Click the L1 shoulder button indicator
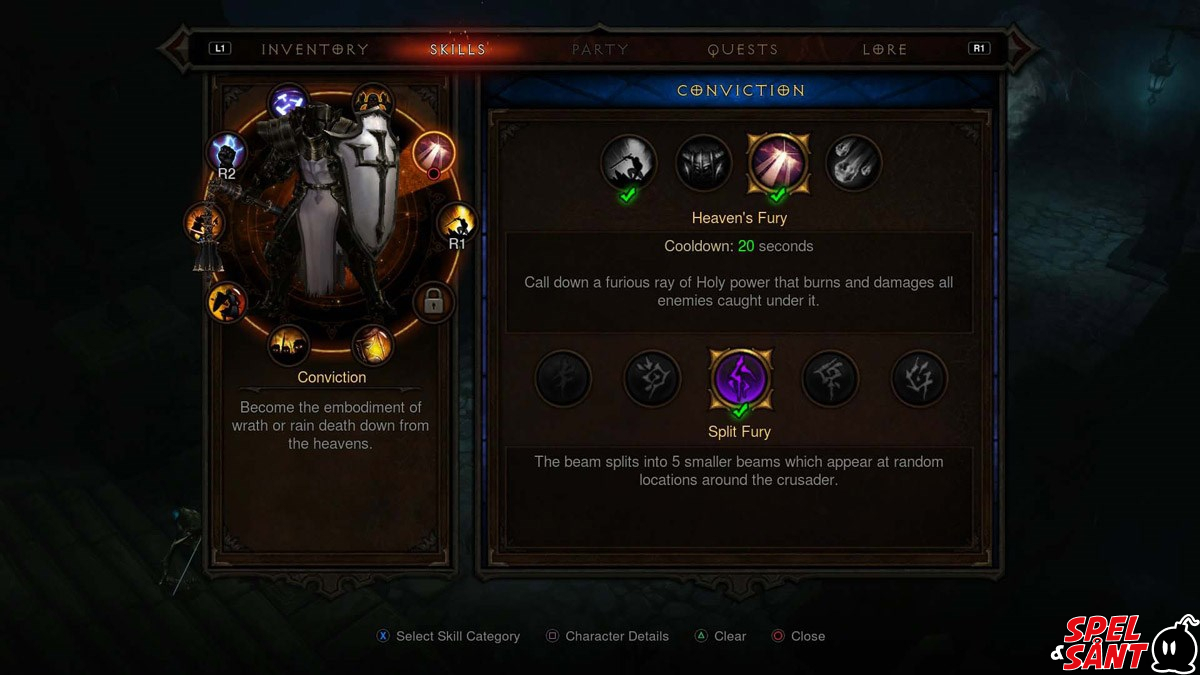 pos(220,48)
